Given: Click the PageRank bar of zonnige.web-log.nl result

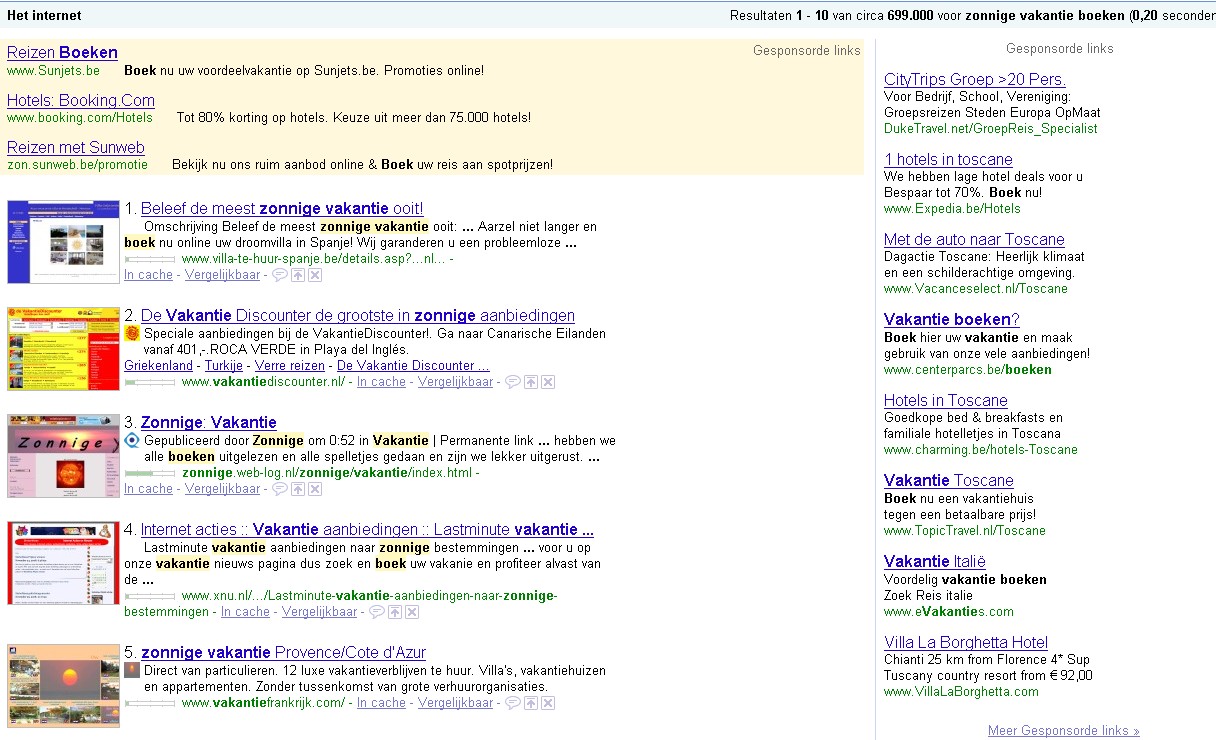Looking at the screenshot, I should [x=150, y=473].
